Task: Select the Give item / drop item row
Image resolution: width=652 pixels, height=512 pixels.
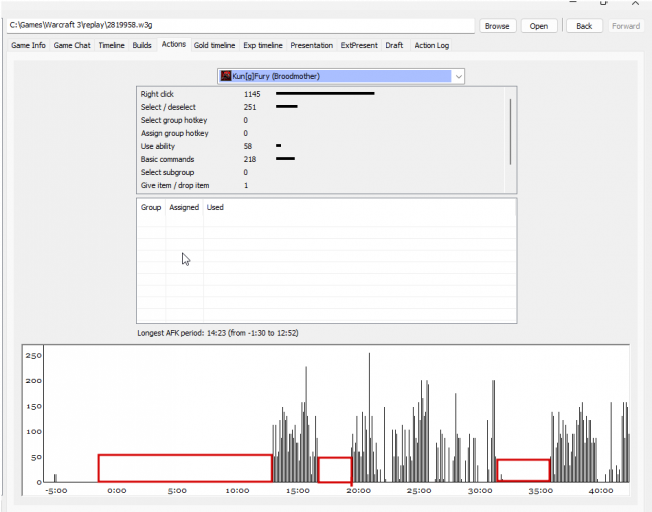Action: click(x=320, y=186)
